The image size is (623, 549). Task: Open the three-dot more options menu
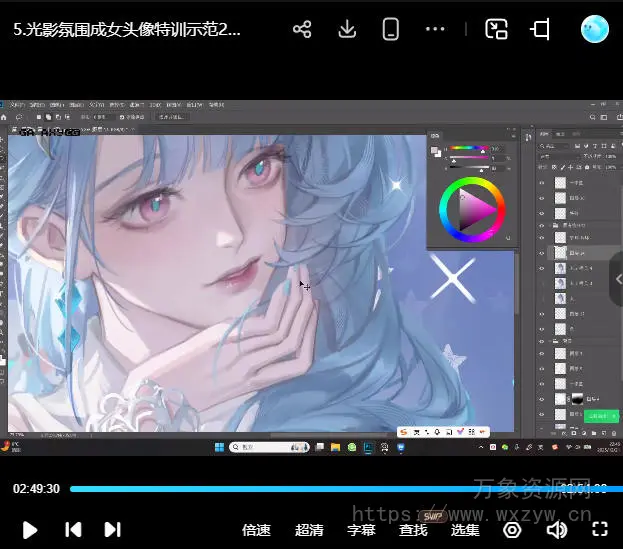click(435, 30)
